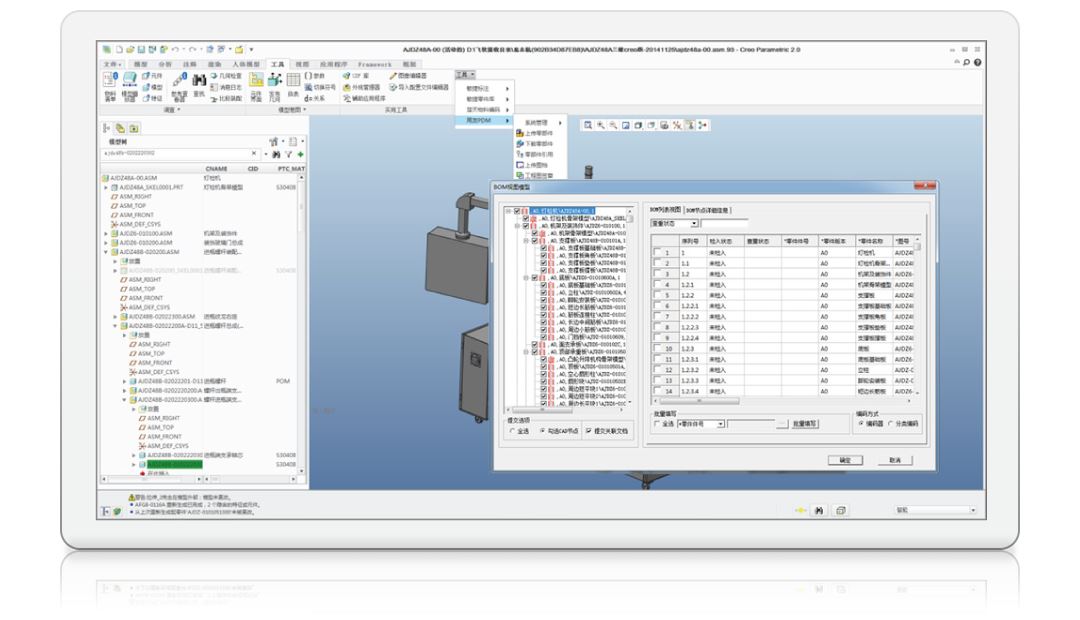Select the 分类编码 radio button
Viewport: 1080px width, 620px height.
coord(890,423)
